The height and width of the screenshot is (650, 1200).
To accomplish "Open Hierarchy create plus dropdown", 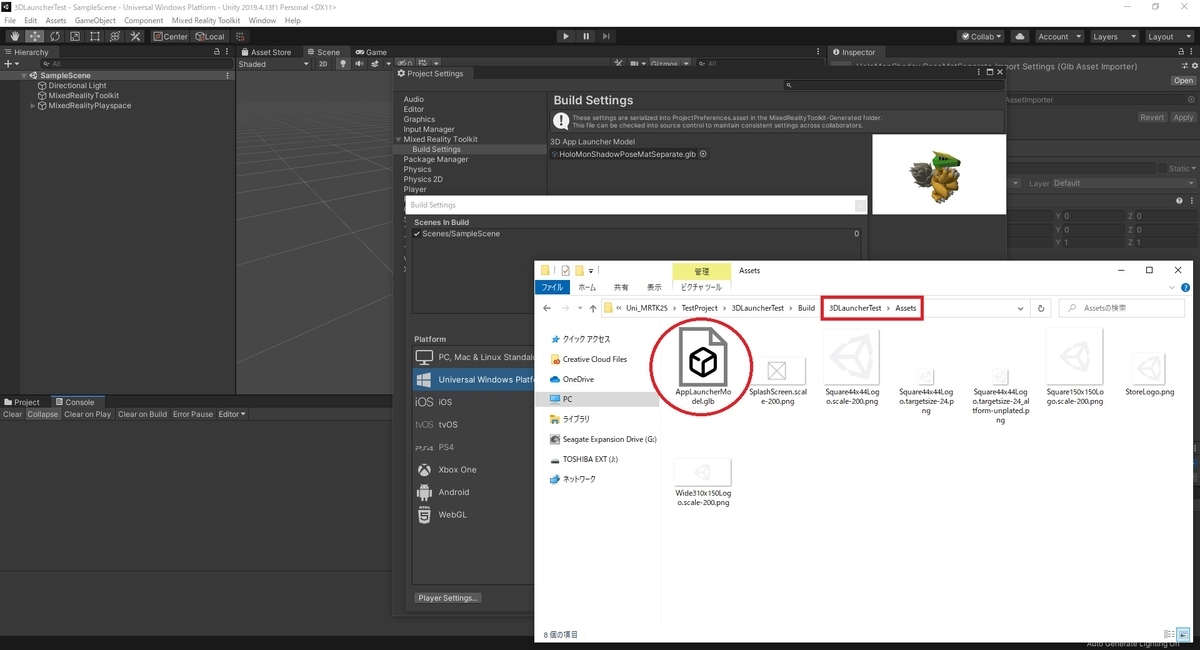I will (11, 63).
